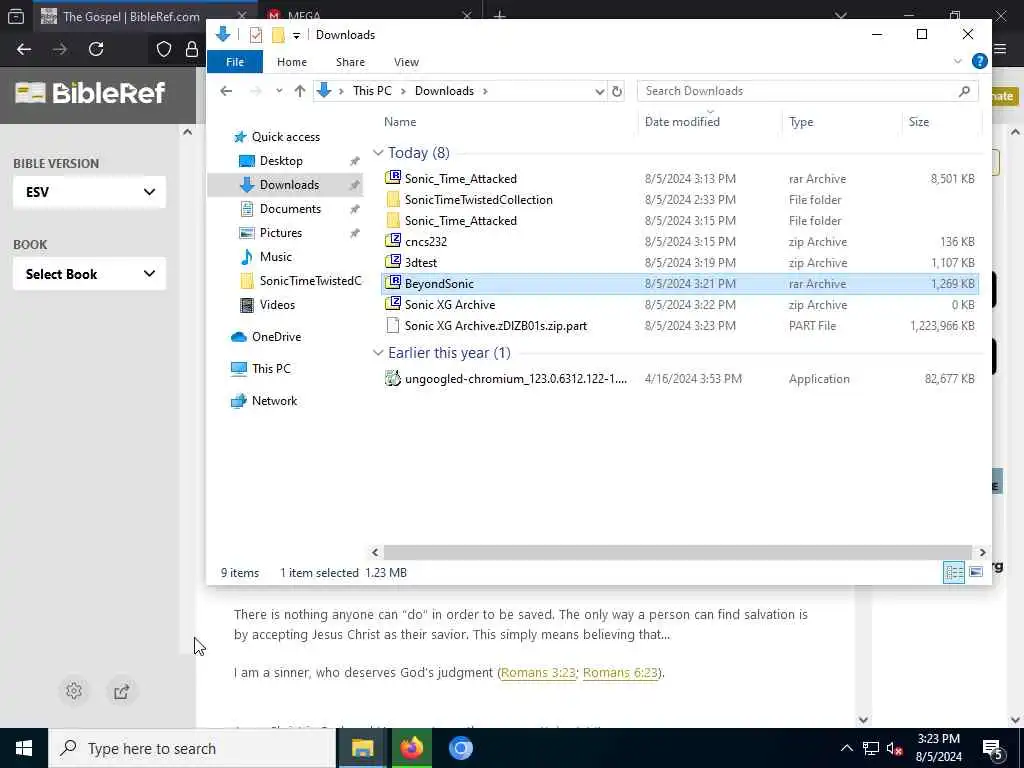Select the Sonic XG Archive zip icon
Image resolution: width=1024 pixels, height=768 pixels.
point(392,304)
